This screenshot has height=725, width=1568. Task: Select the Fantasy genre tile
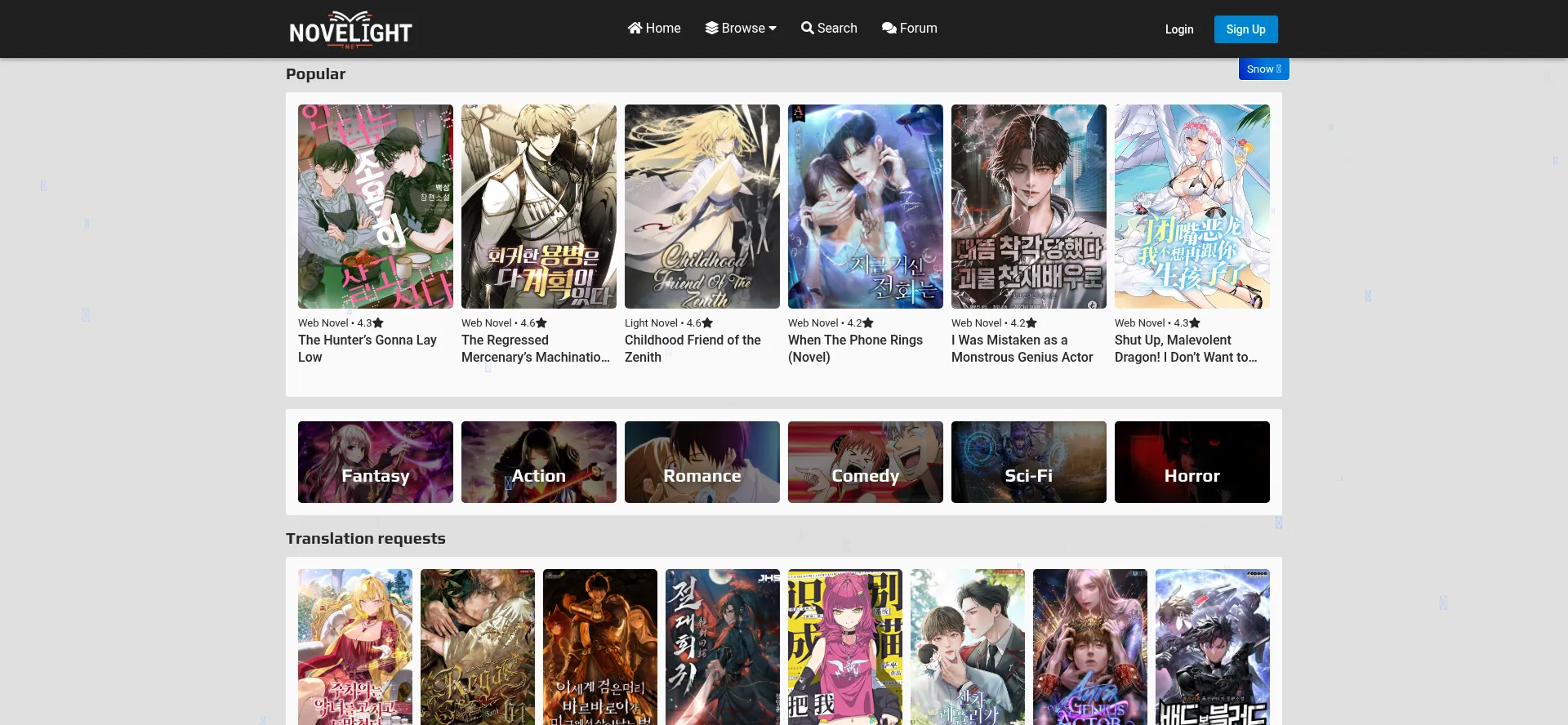[376, 462]
